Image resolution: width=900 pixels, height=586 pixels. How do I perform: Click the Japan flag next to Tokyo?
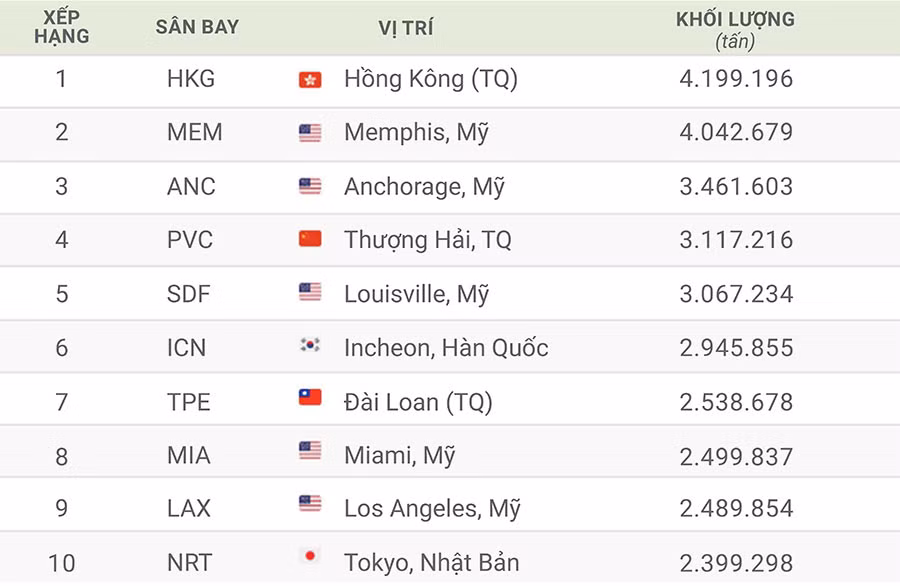pos(310,556)
